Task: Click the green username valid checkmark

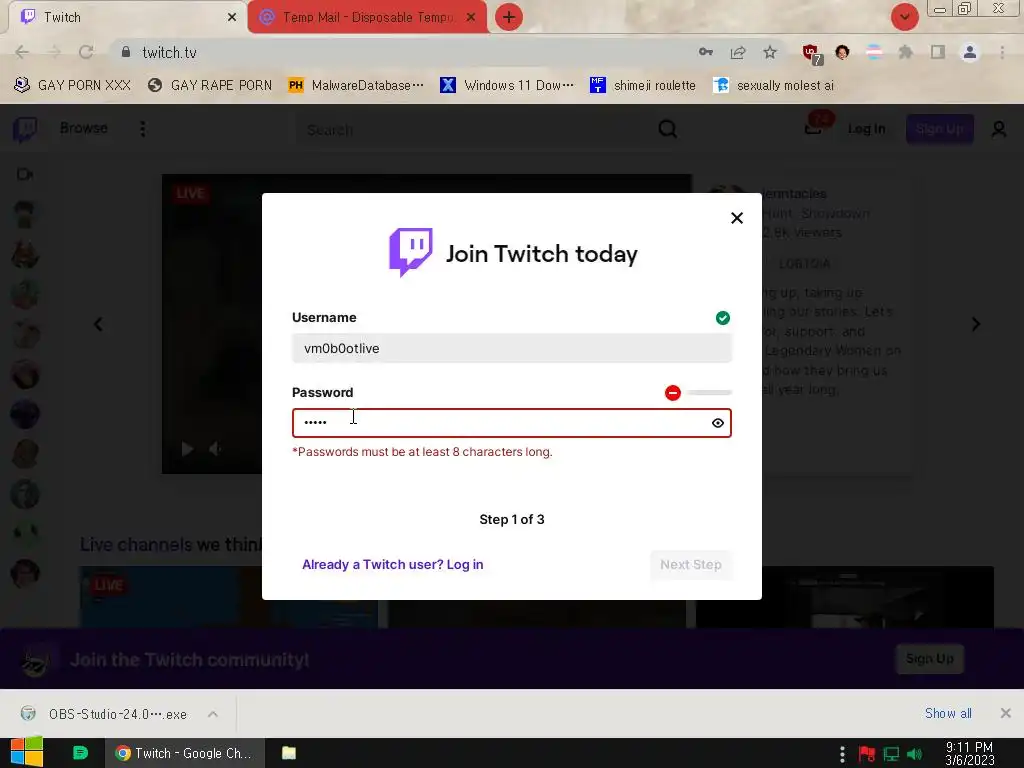Action: tap(722, 318)
